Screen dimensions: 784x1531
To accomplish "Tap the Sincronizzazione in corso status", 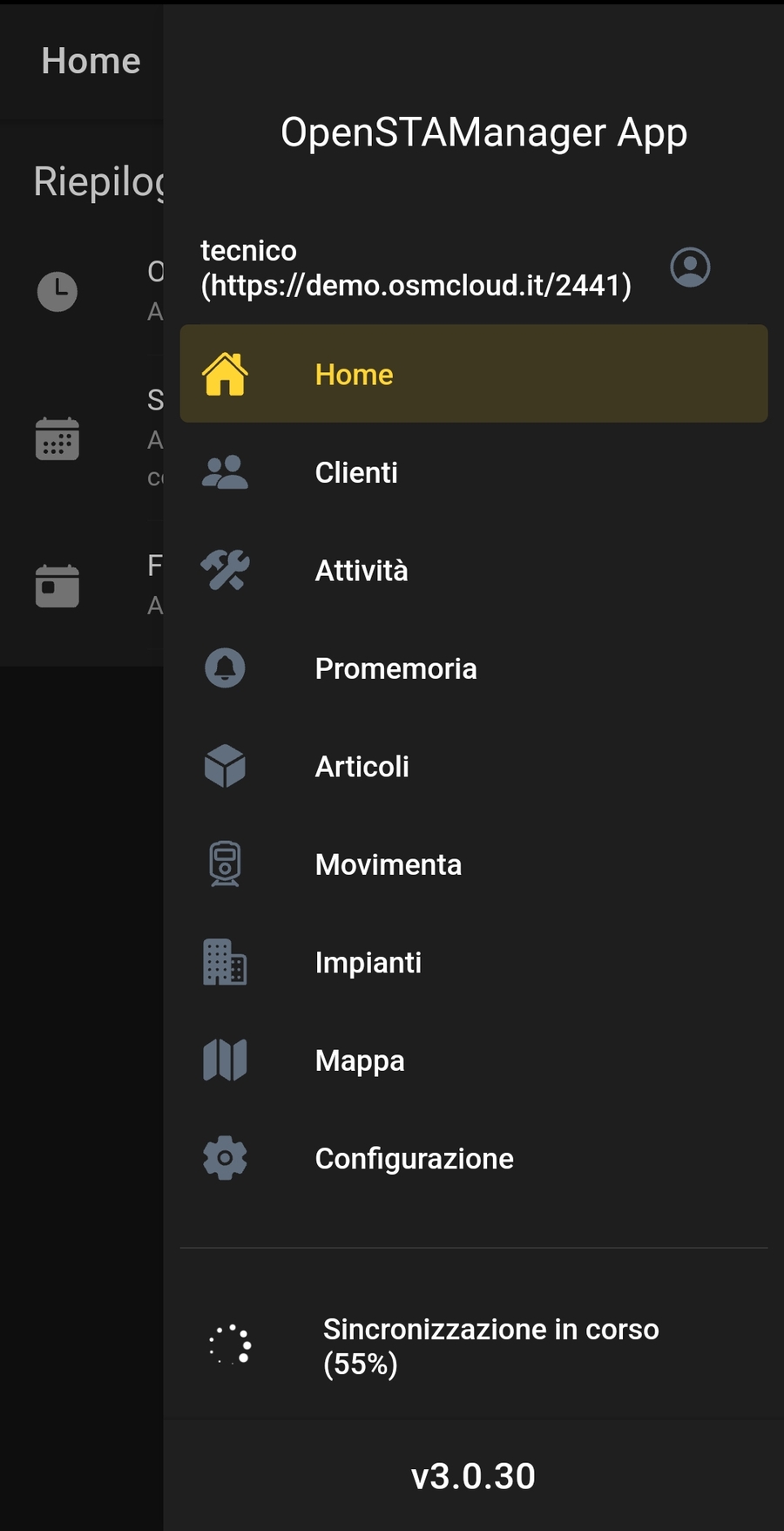I will (x=490, y=1346).
